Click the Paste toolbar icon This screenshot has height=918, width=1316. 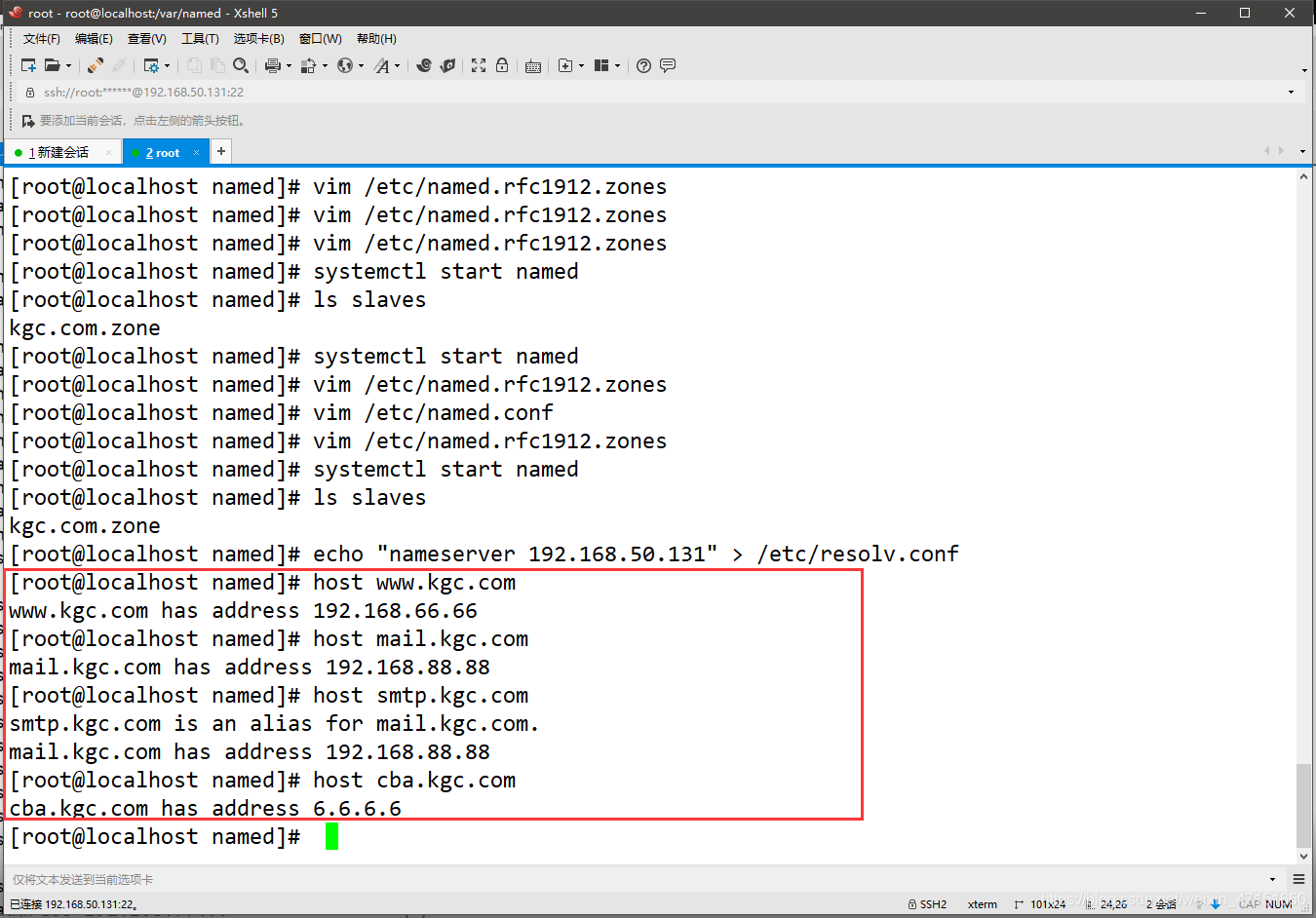tap(217, 65)
